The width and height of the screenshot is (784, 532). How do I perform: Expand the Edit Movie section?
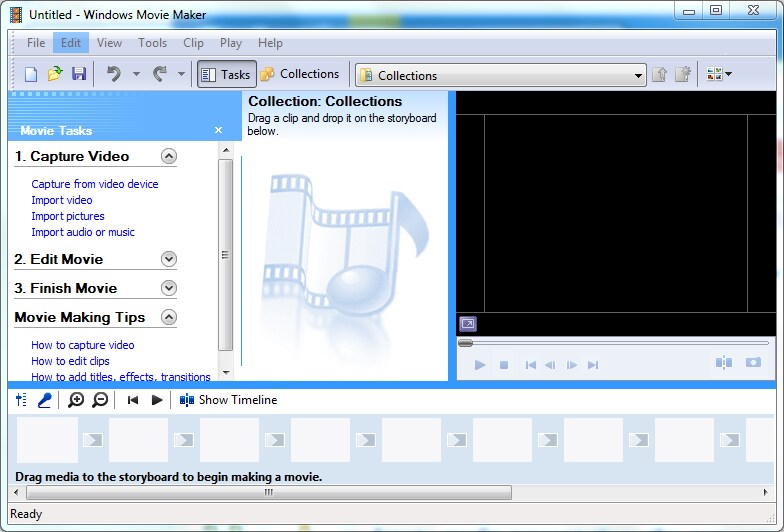coord(169,259)
